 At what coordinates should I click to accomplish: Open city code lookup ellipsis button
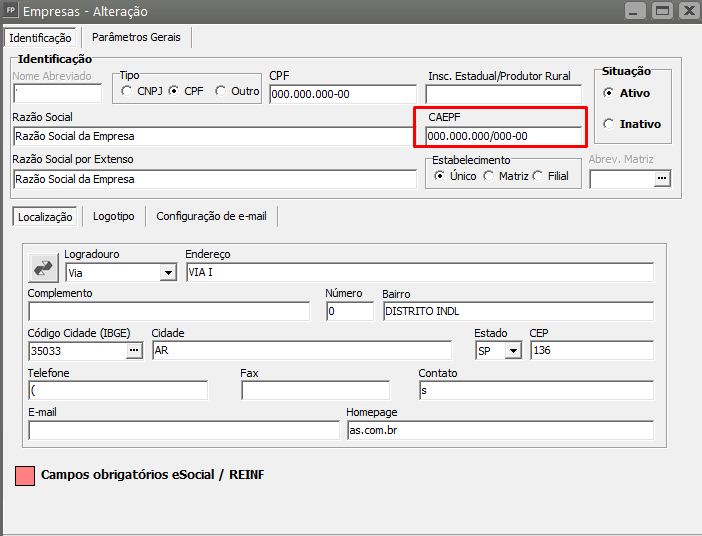[134, 350]
